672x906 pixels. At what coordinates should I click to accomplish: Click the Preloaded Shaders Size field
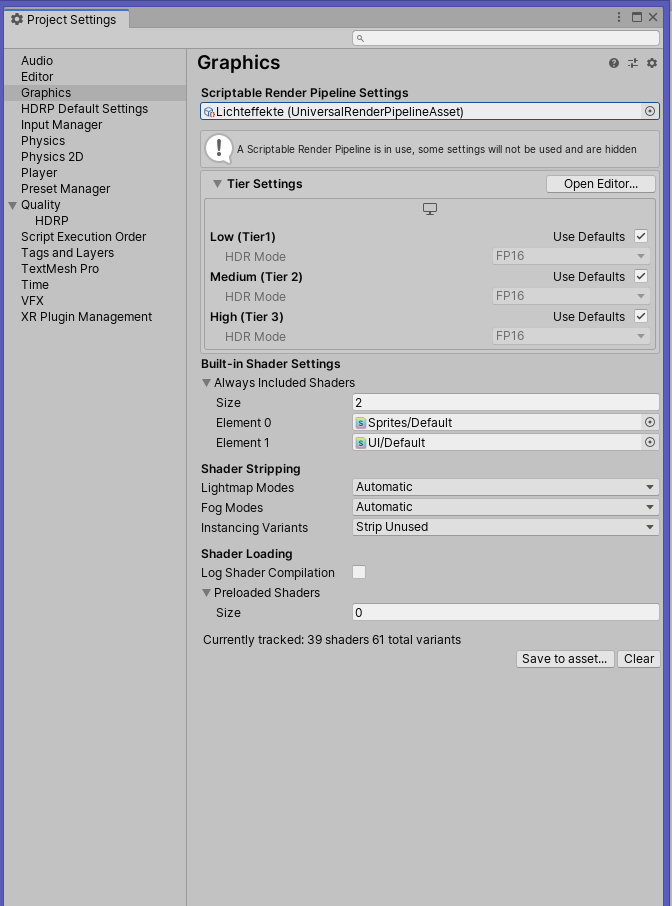click(x=506, y=613)
